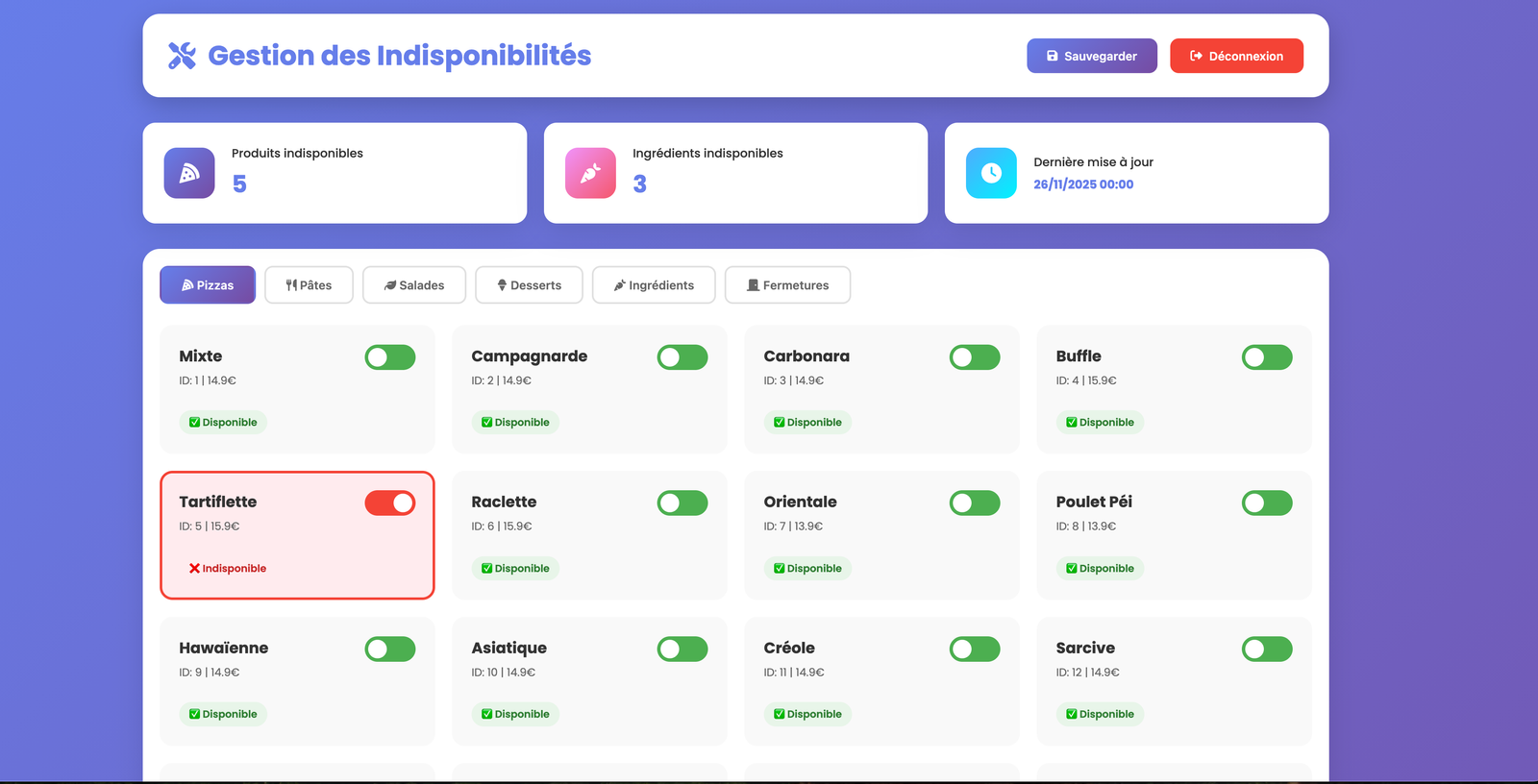Image resolution: width=1538 pixels, height=784 pixels.
Task: Click the clock icon on Dernière mise à jour card
Action: [990, 173]
